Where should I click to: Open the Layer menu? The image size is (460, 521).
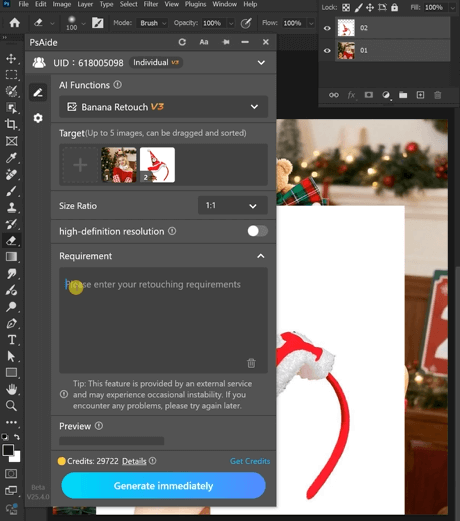point(85,4)
